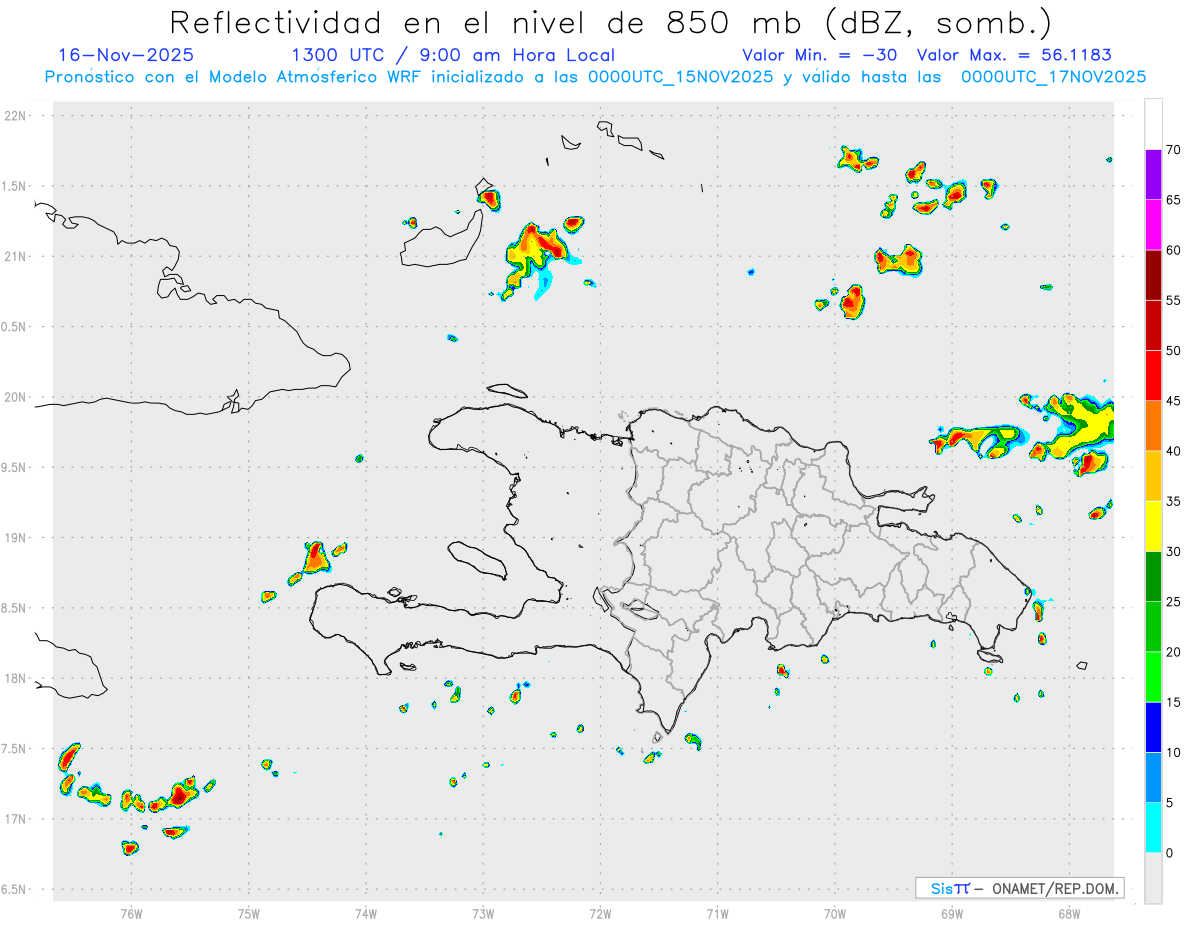Image resolution: width=1200 pixels, height=927 pixels.
Task: Click the '76W' longitude label
Action: click(131, 913)
